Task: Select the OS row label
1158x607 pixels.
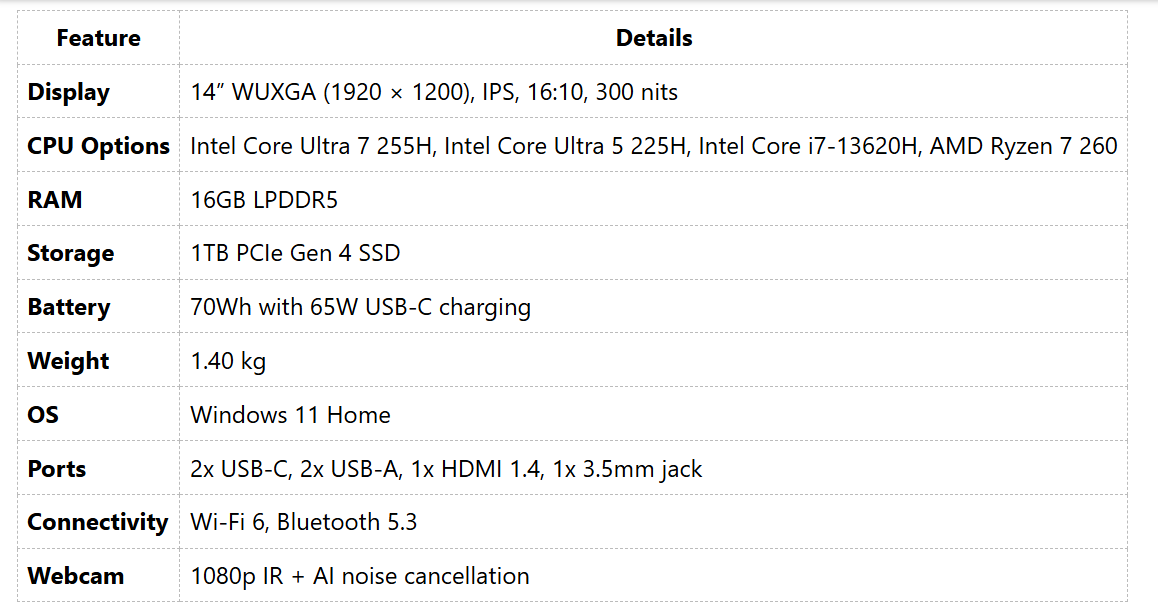Action: pos(43,415)
